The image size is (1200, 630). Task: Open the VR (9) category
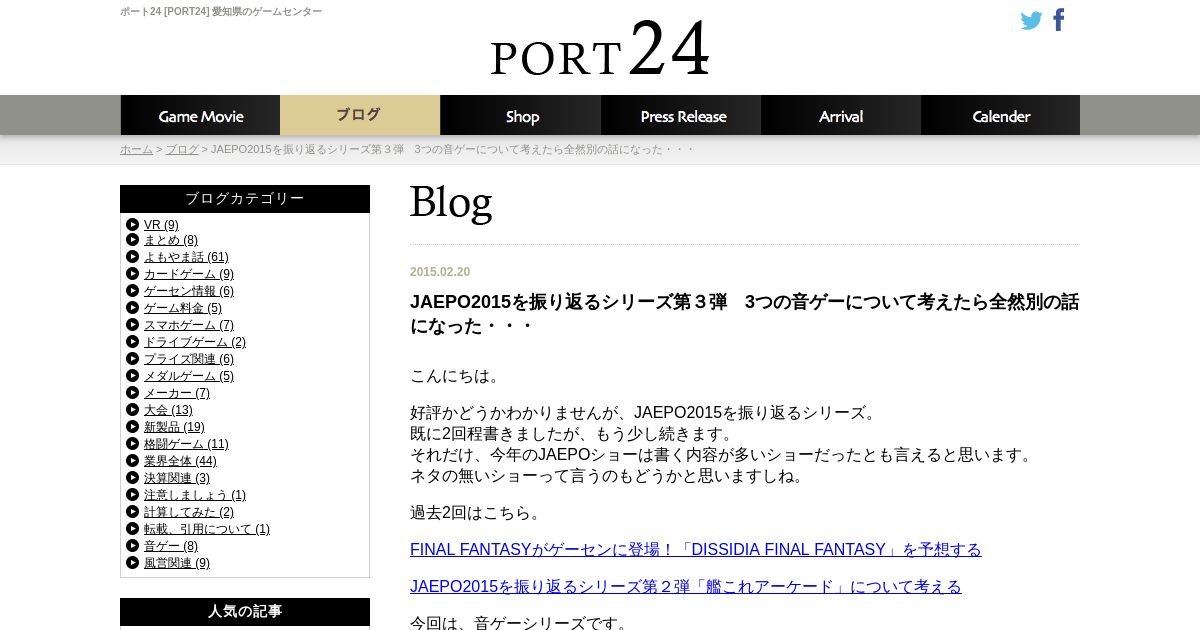point(161,224)
